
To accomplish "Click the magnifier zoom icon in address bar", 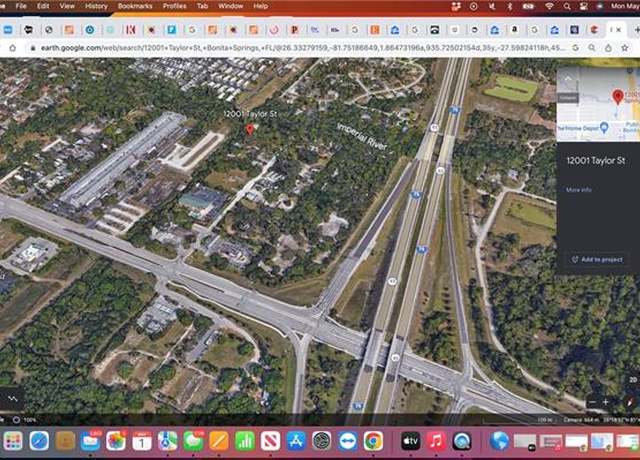I will point(592,48).
